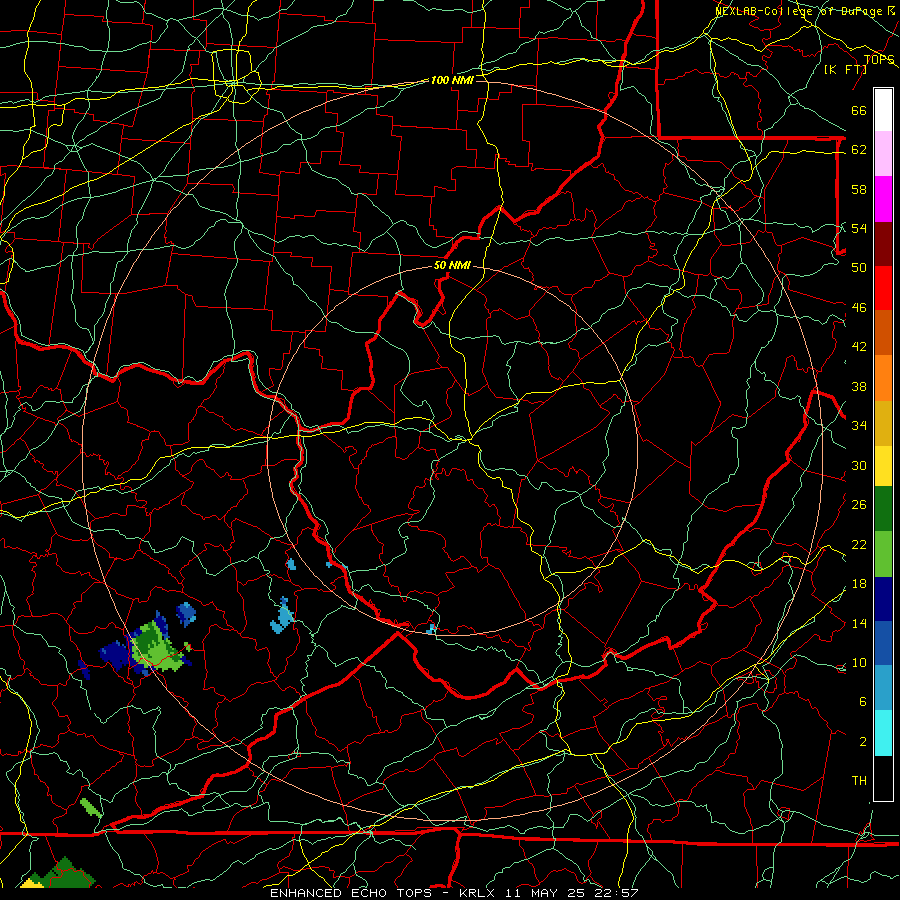Click the legend value "10"
Screen dimensions: 900x900
point(859,662)
